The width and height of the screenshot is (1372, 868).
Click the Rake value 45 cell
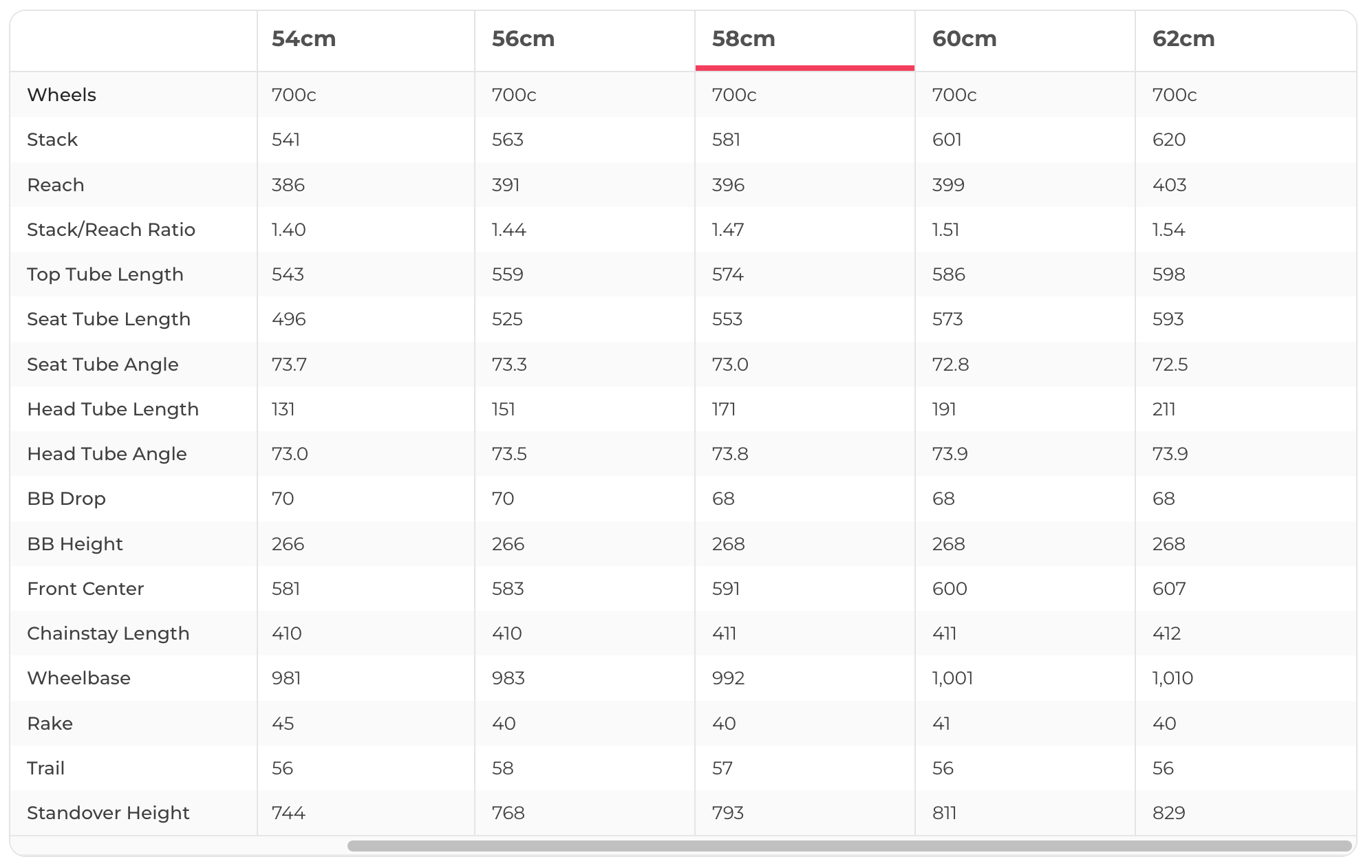click(283, 724)
